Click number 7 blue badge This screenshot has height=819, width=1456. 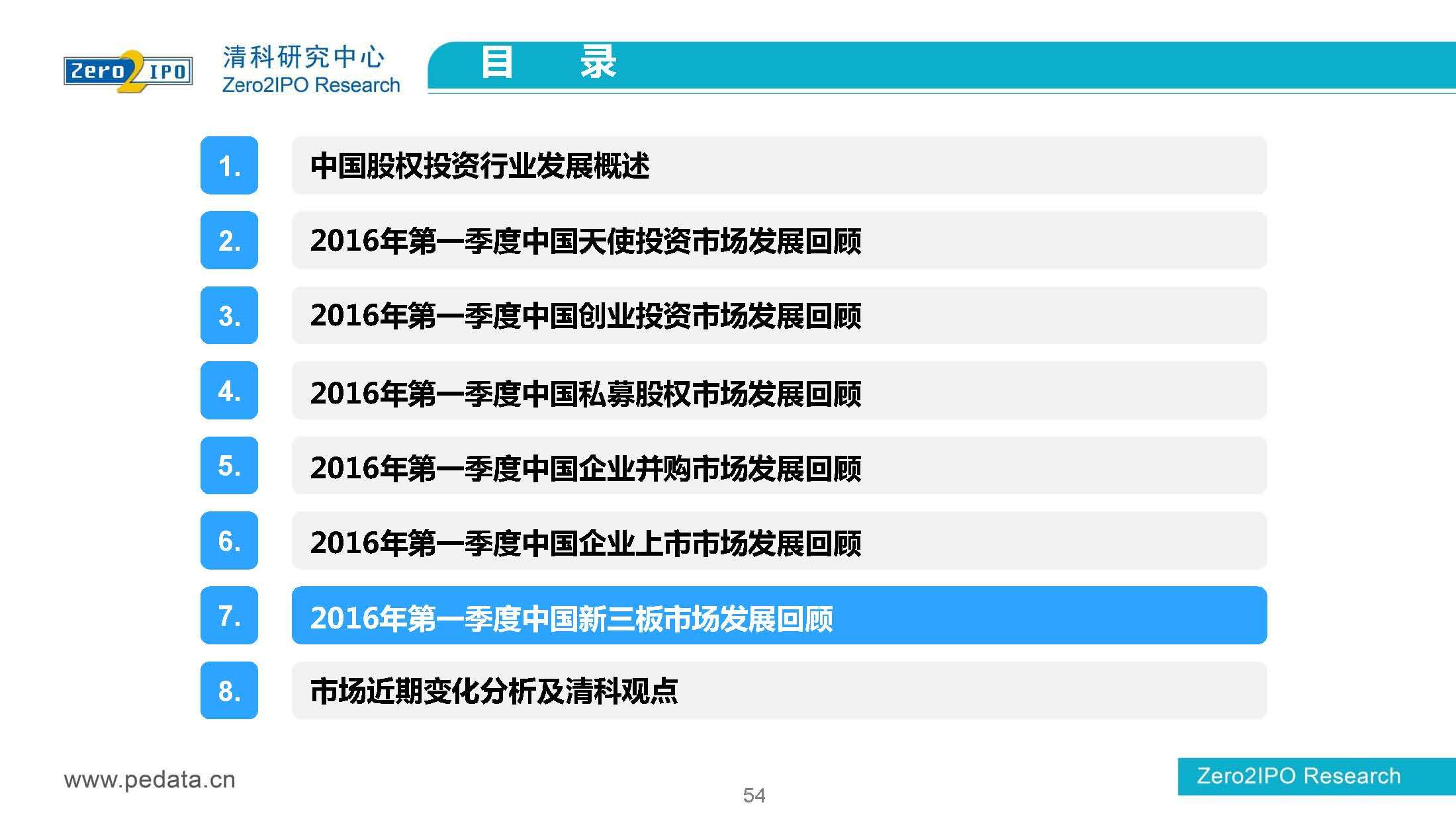[x=229, y=615]
